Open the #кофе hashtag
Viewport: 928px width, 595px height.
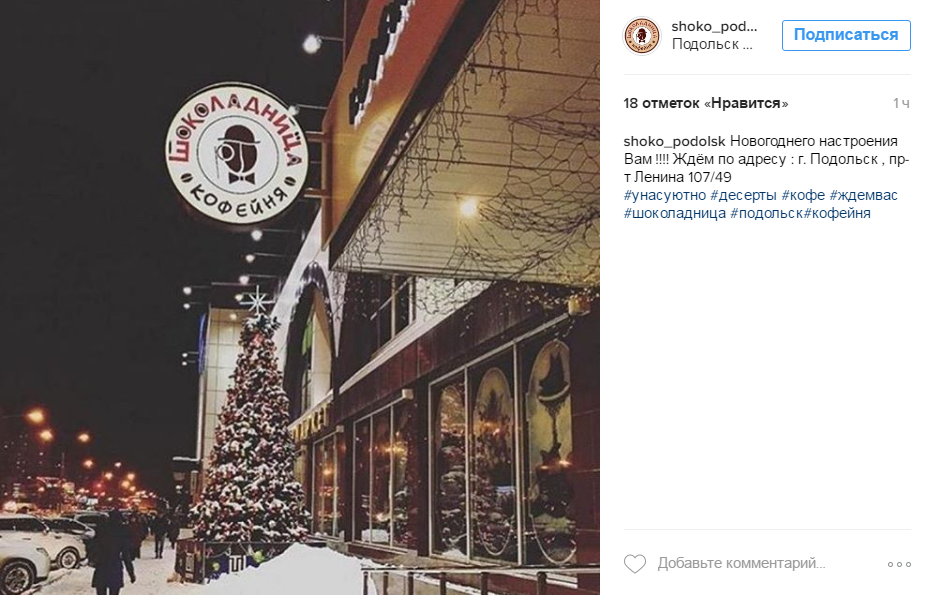tap(803, 195)
